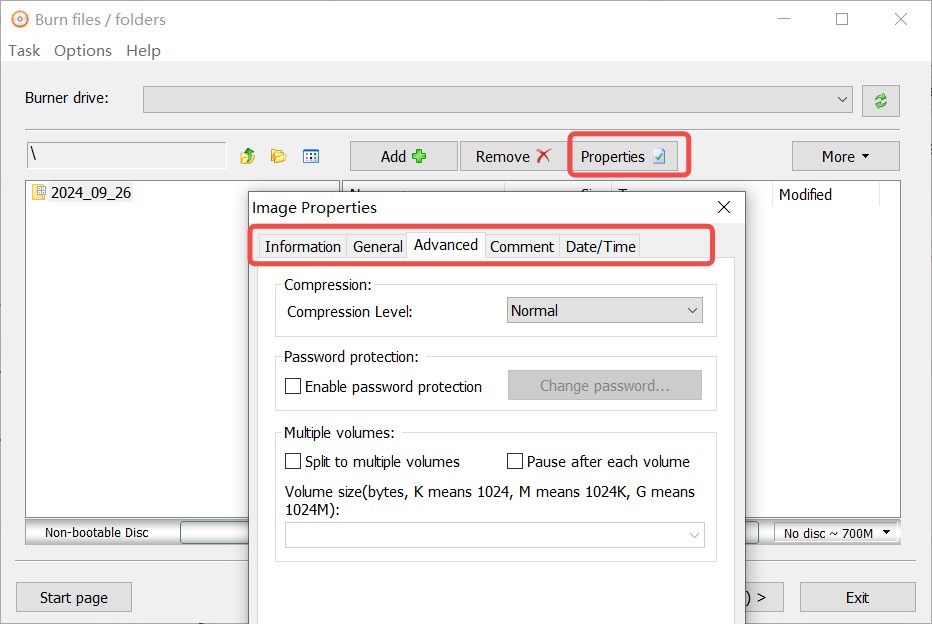Open Compression Level dropdown
This screenshot has height=624, width=932.
[604, 310]
